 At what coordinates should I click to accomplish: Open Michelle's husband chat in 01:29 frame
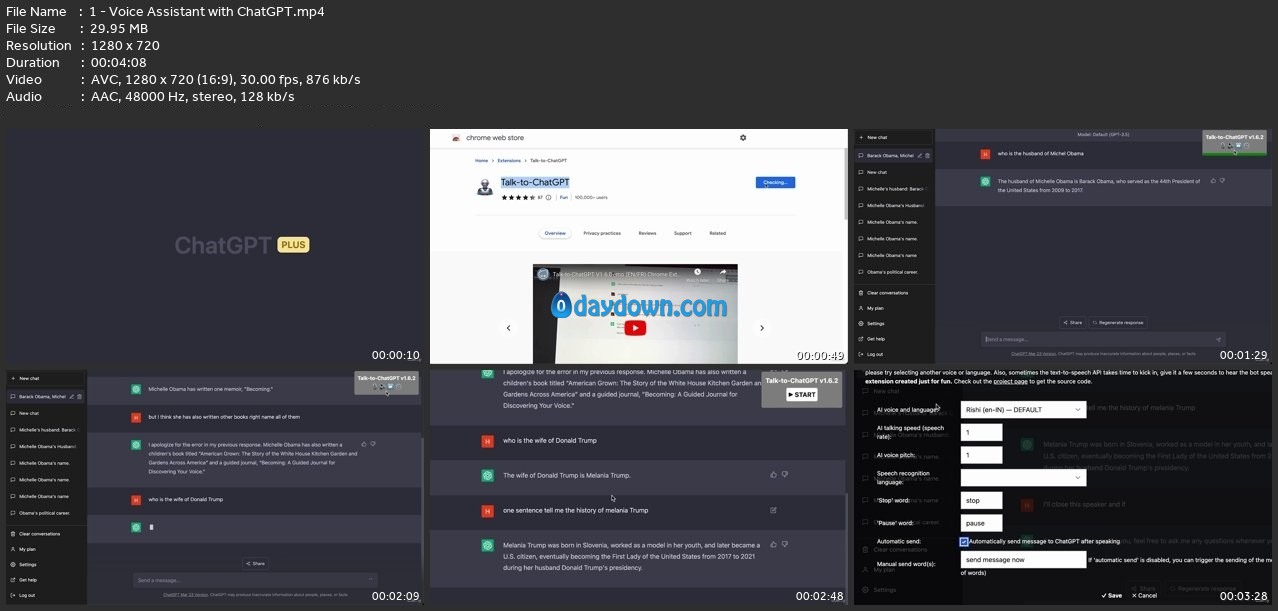click(892, 188)
